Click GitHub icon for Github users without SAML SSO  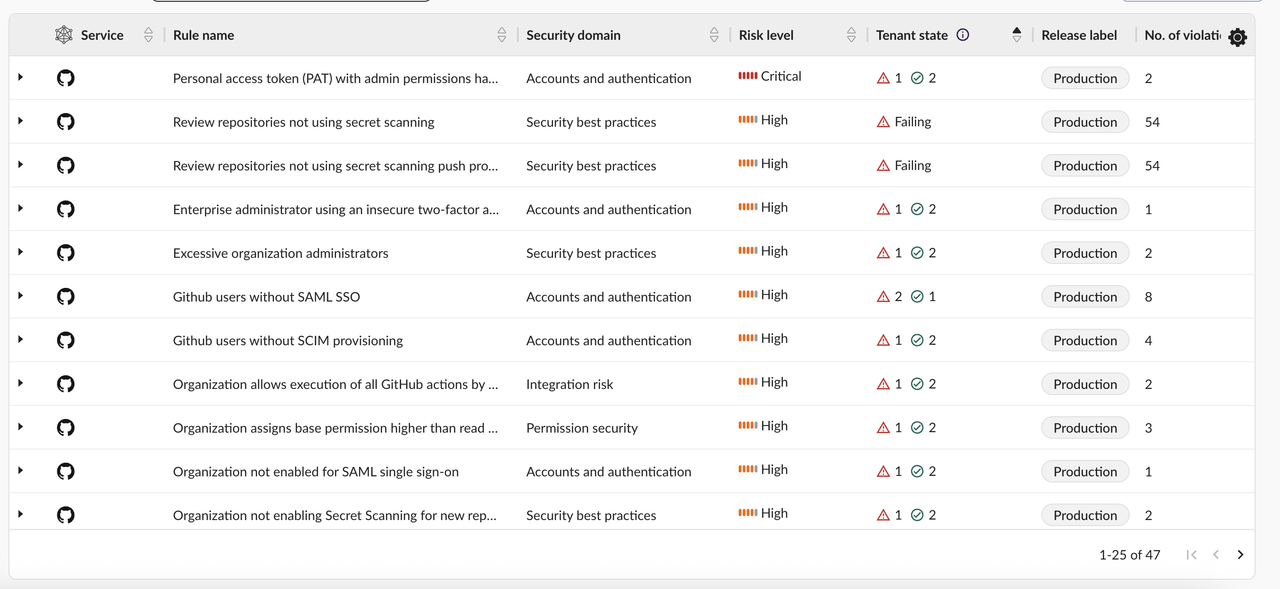click(66, 297)
